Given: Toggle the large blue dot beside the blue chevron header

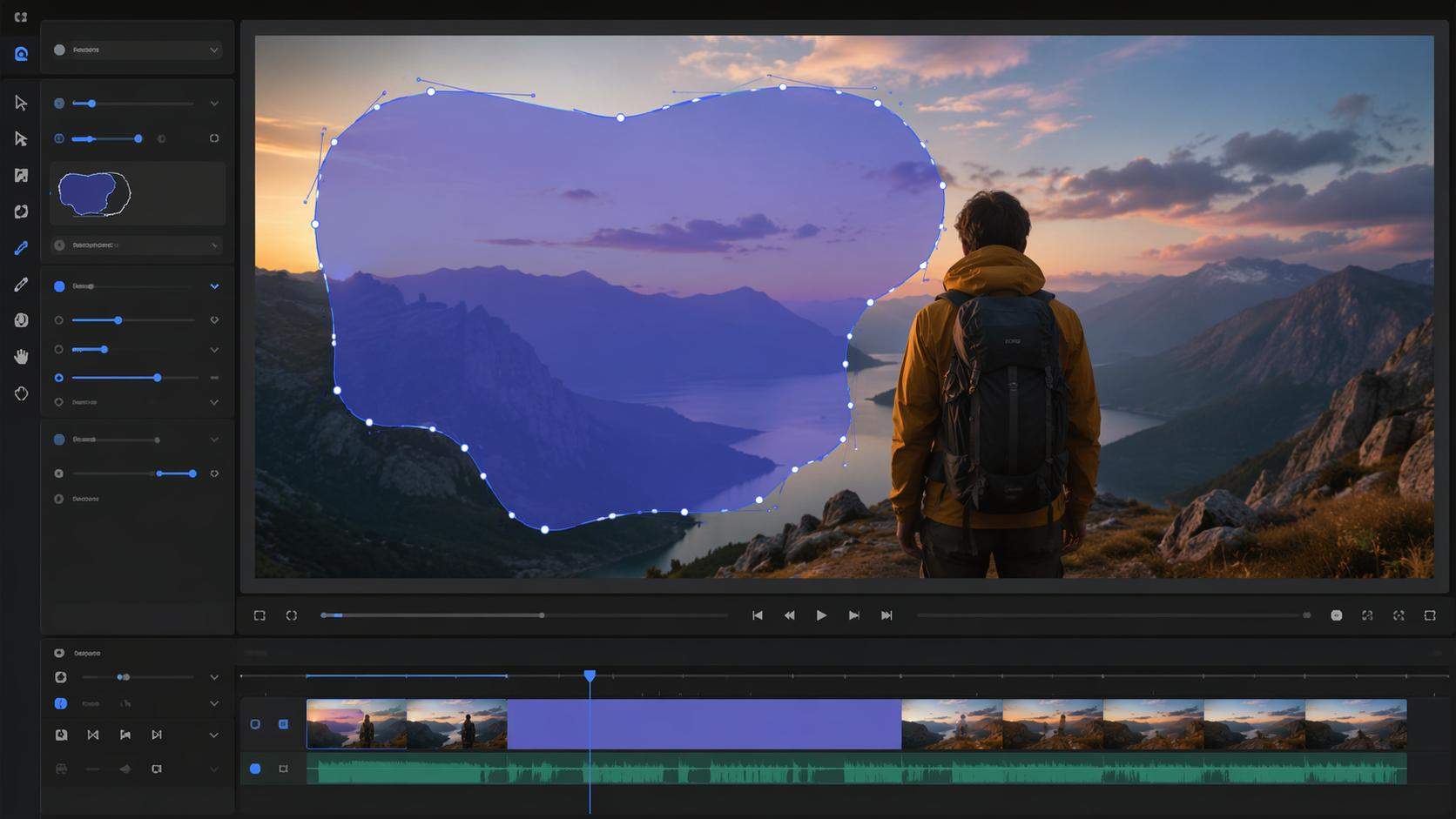Looking at the screenshot, I should click(59, 286).
